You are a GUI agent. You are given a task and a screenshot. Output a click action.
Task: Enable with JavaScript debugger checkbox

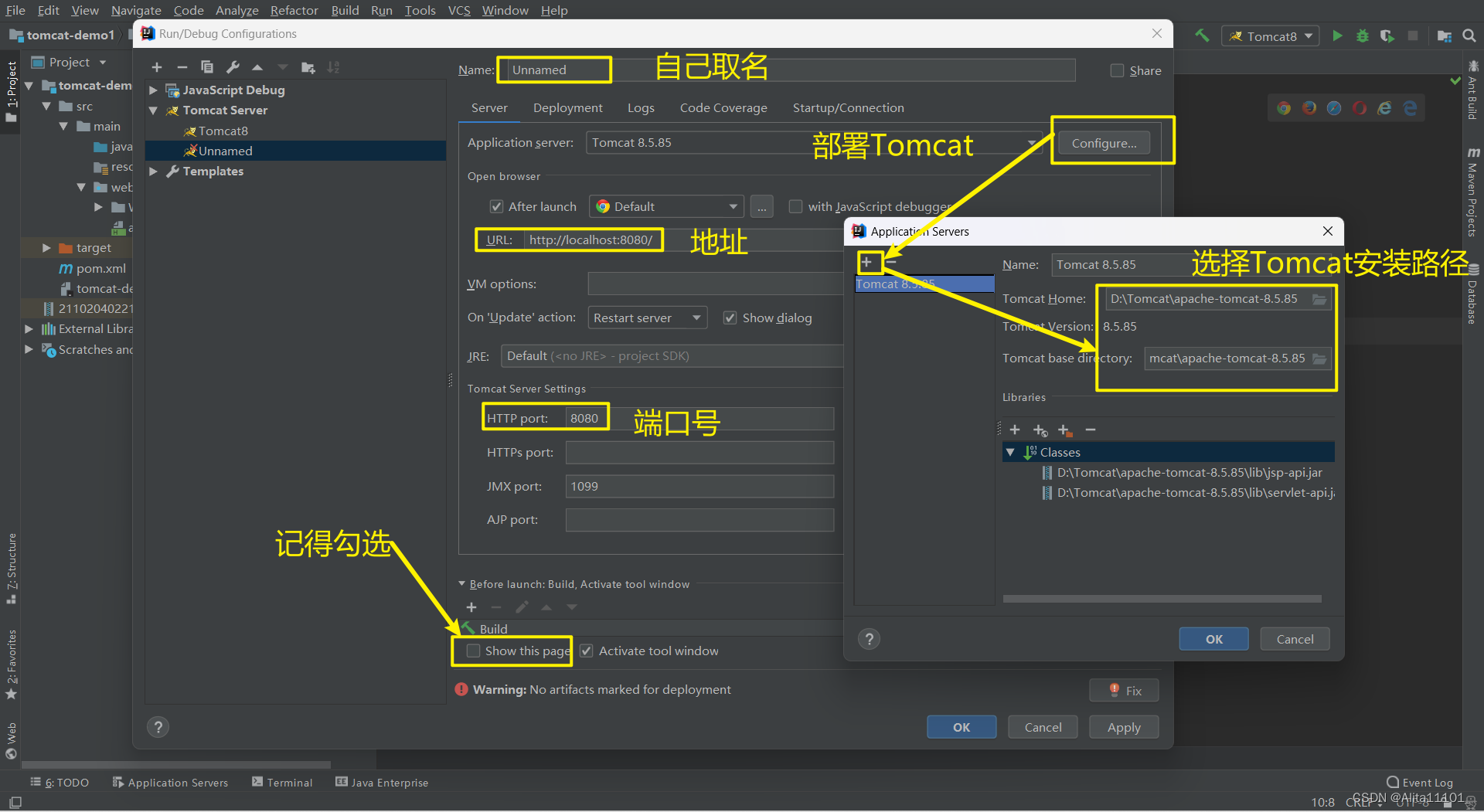click(x=795, y=206)
